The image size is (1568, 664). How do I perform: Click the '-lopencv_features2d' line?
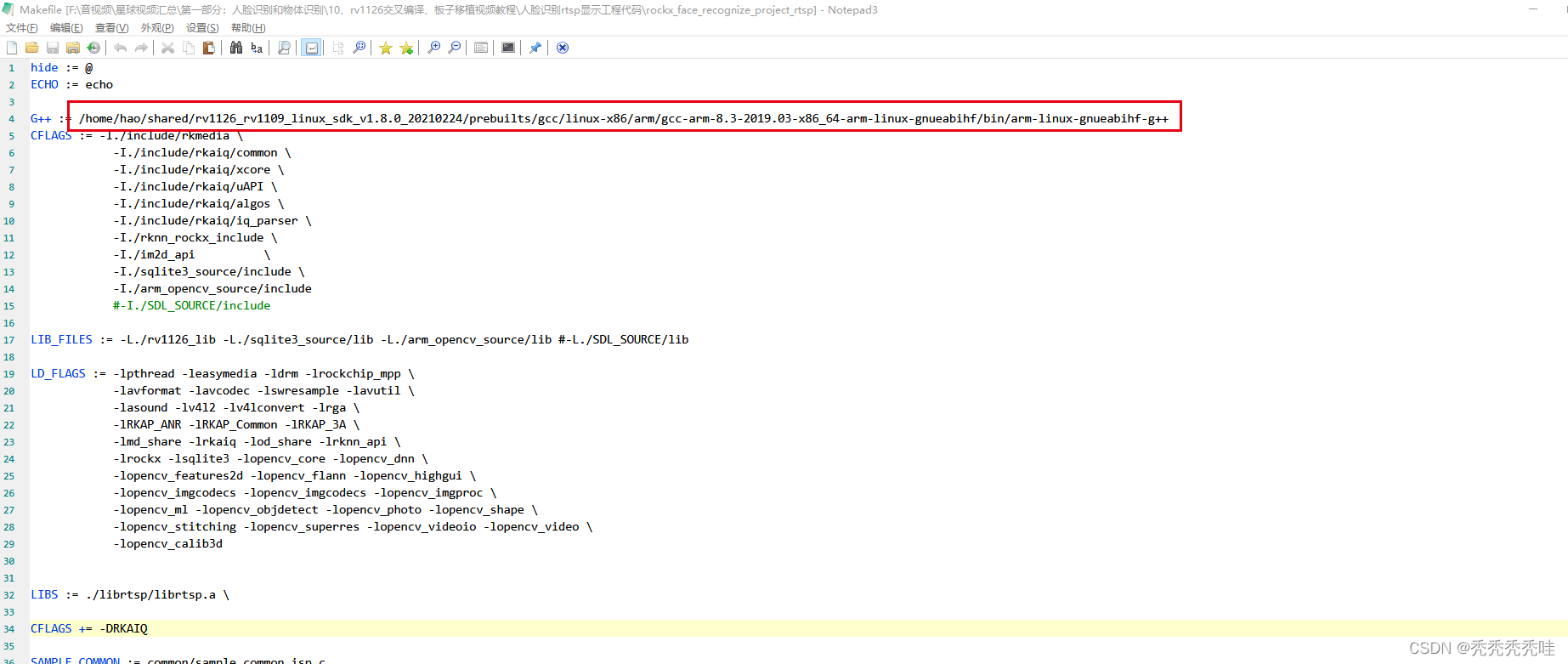tap(295, 475)
